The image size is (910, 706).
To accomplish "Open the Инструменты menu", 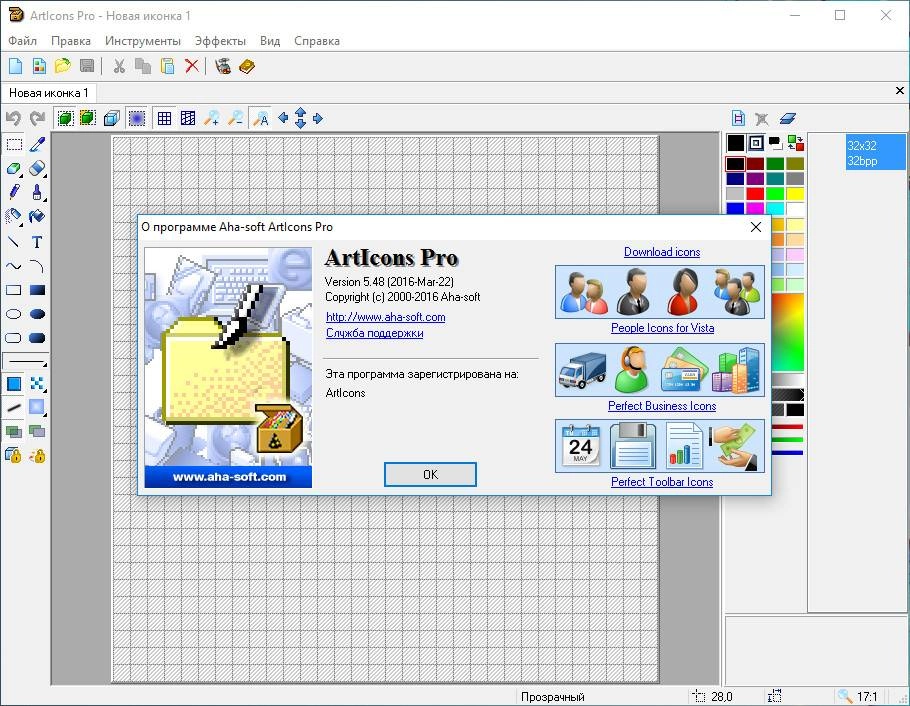I will (143, 41).
